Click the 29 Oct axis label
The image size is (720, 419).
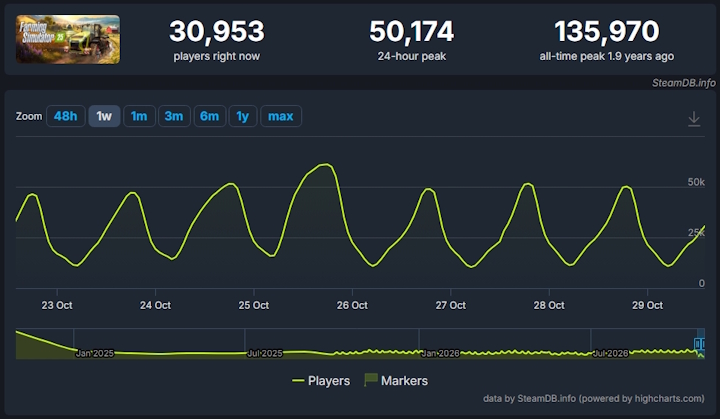pyautogui.click(x=647, y=305)
